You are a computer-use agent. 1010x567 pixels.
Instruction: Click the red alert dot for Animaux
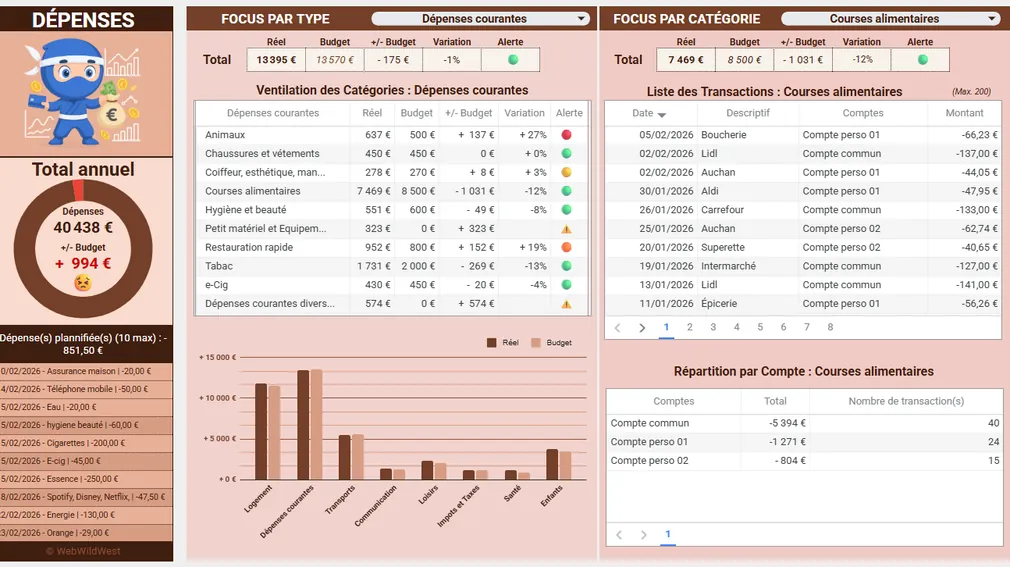pyautogui.click(x=566, y=135)
